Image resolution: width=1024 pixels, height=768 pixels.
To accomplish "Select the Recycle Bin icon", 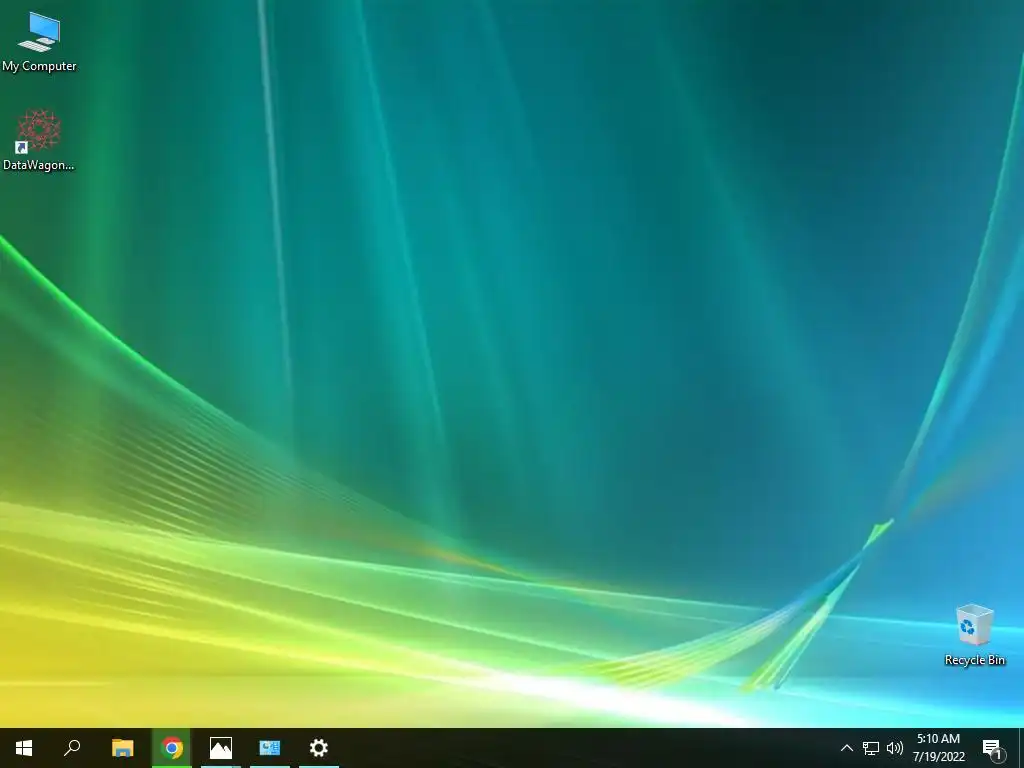I will tap(974, 635).
